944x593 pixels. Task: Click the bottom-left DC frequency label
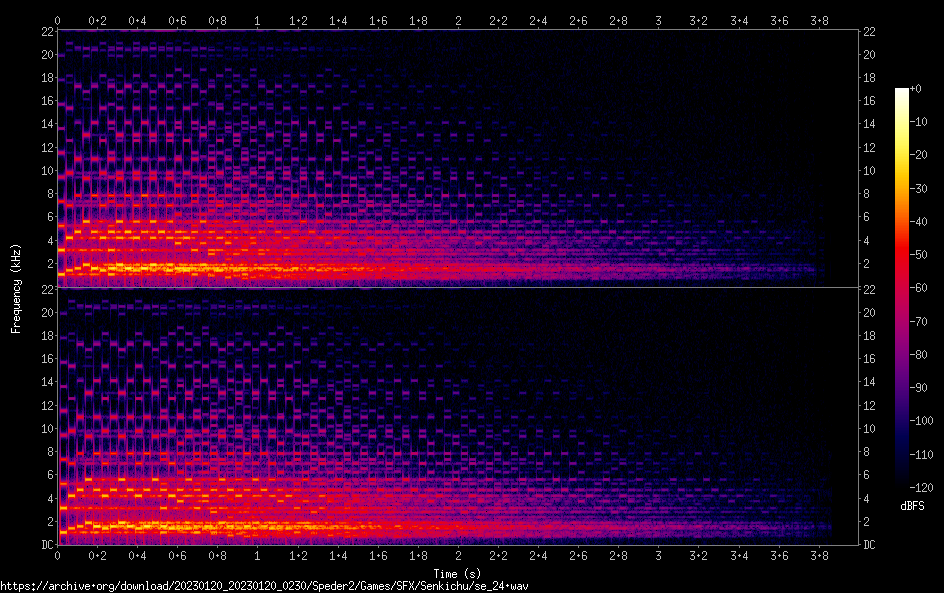[45, 545]
